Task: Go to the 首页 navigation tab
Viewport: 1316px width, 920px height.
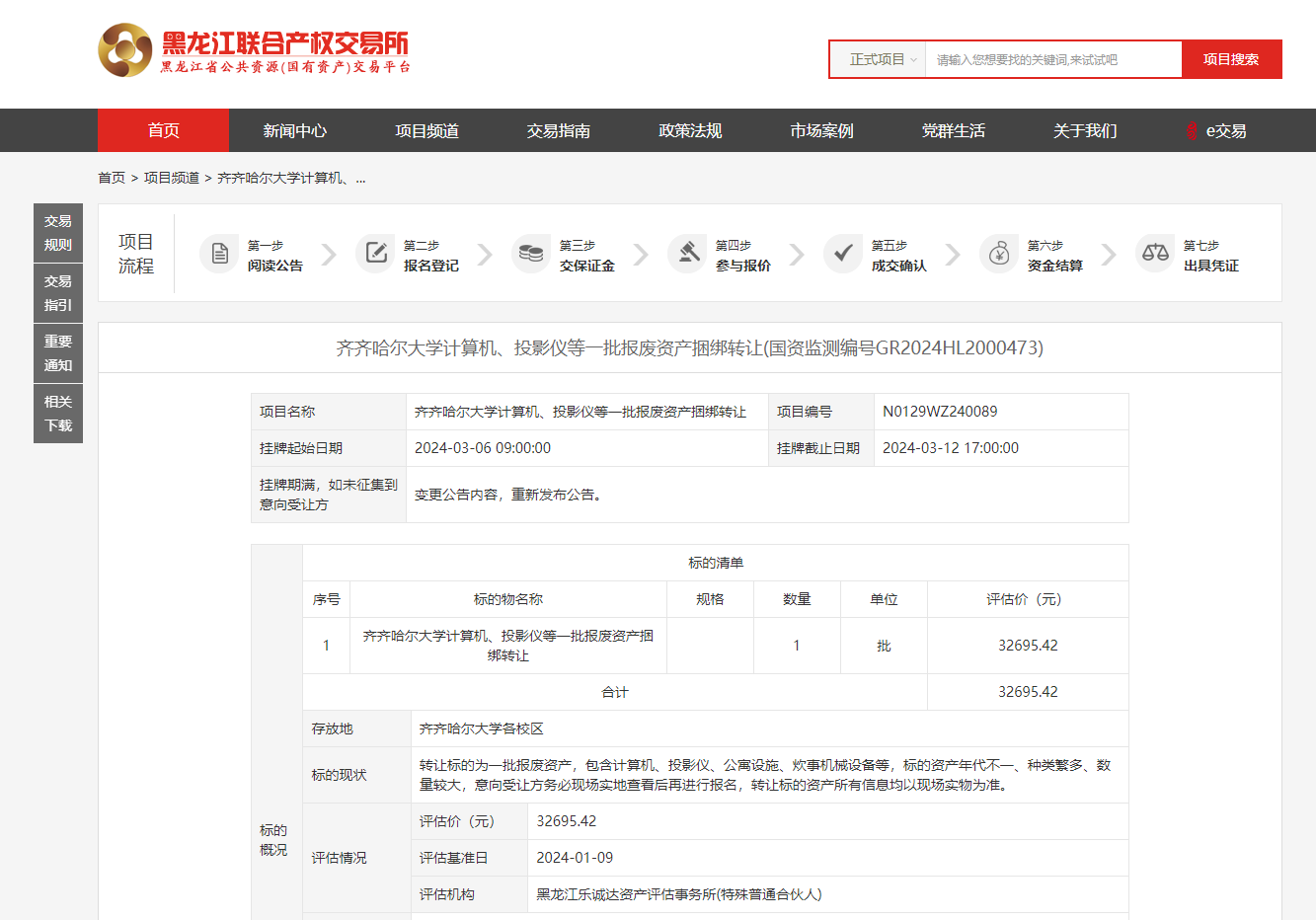Action: pos(163,130)
